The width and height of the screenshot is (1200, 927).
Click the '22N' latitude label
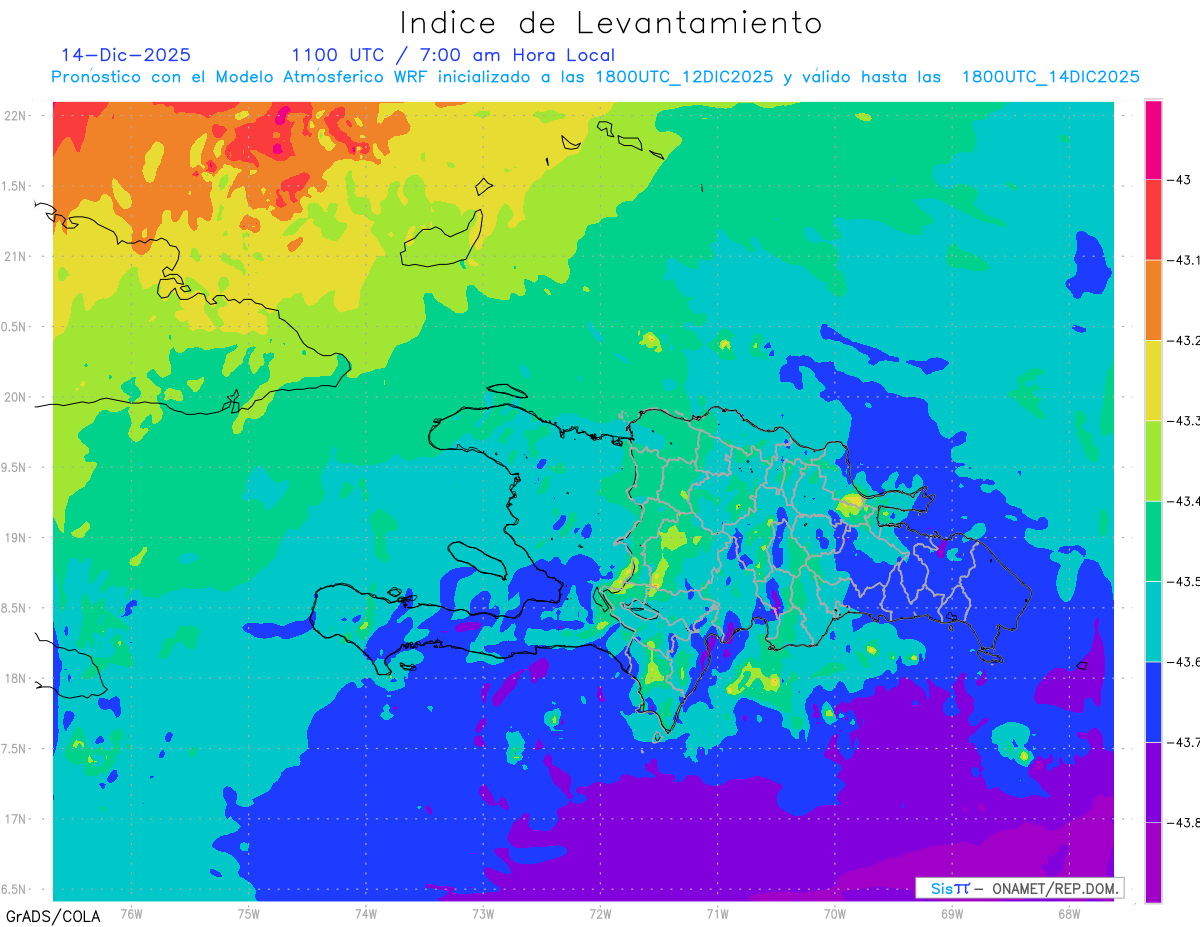point(17,116)
